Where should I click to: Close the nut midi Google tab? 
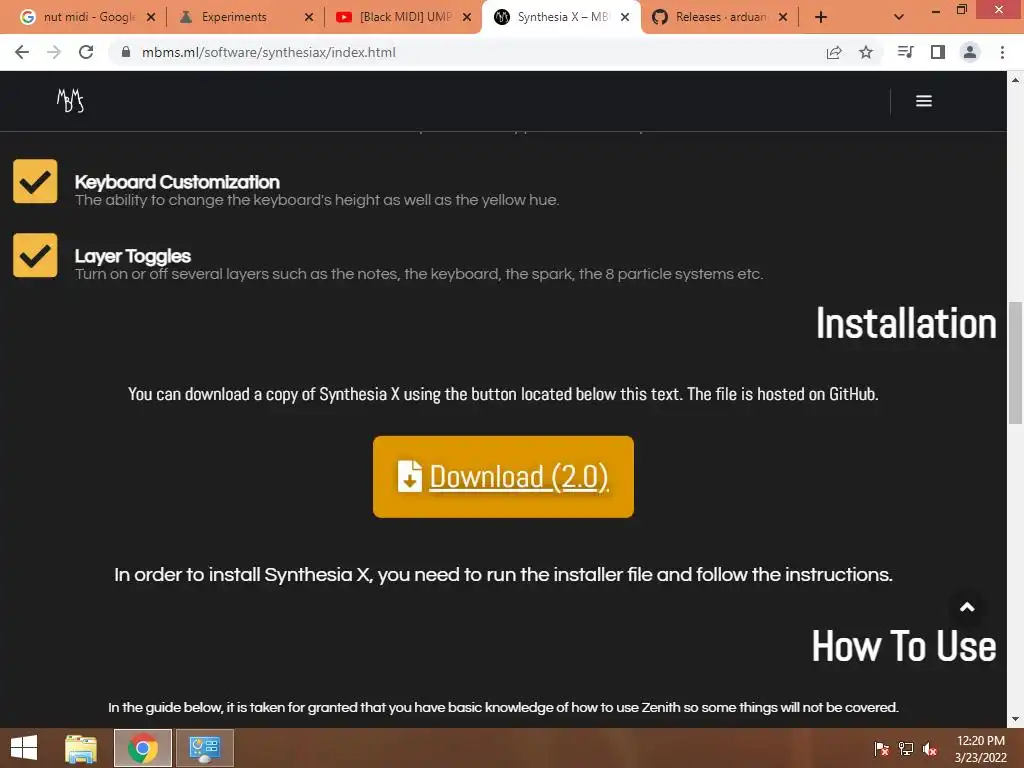click(x=151, y=17)
